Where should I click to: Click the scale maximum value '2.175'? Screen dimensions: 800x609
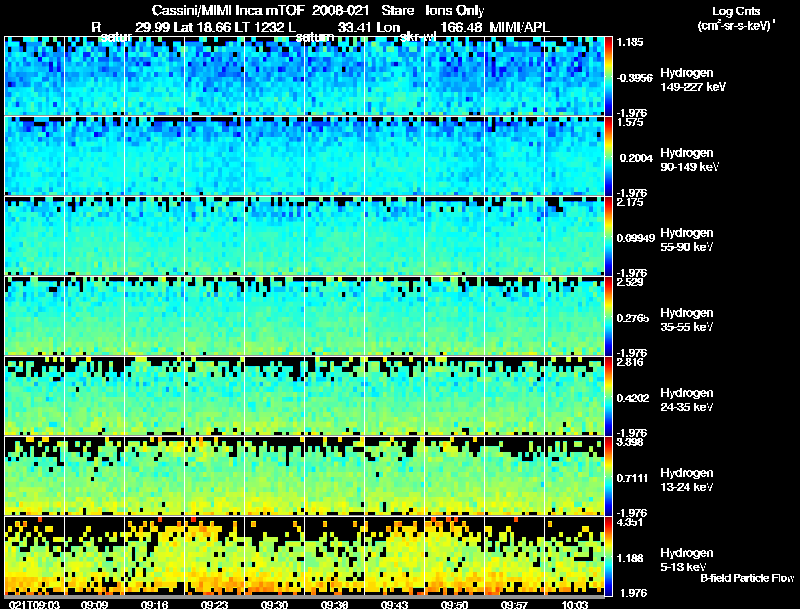(630, 202)
